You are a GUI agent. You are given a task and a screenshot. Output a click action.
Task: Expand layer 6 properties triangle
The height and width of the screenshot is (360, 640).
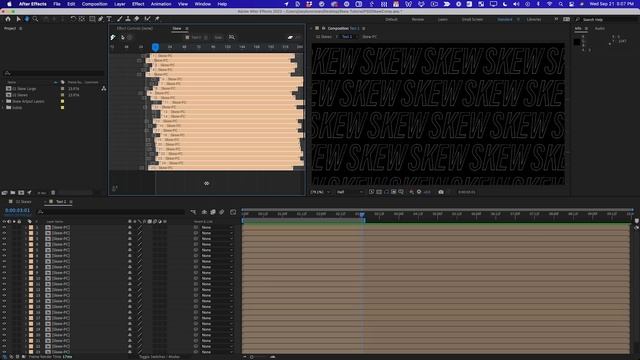tap(26, 256)
